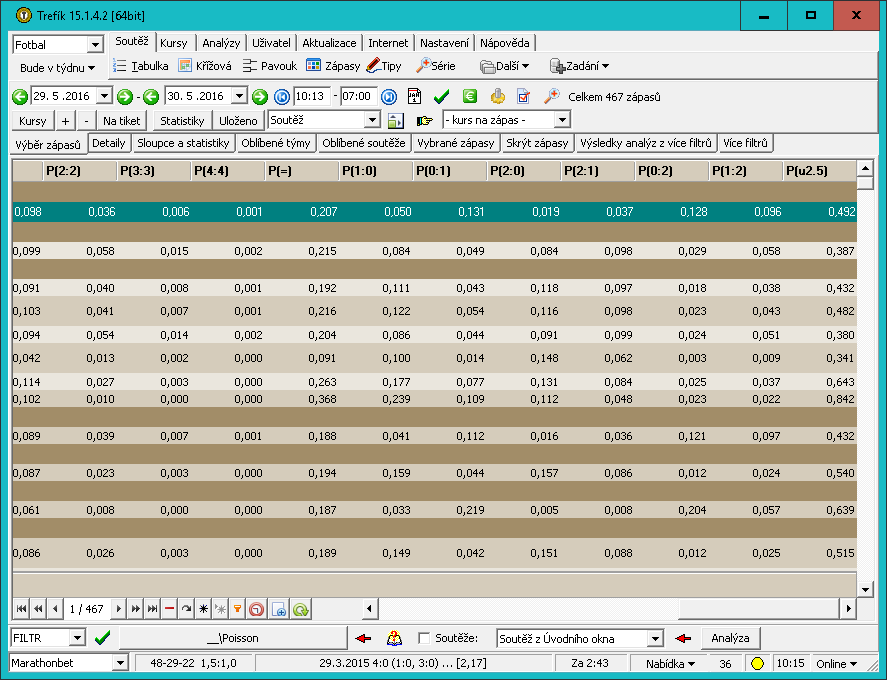
Task: Click the Tipy pencil icon
Action: pyautogui.click(x=373, y=66)
